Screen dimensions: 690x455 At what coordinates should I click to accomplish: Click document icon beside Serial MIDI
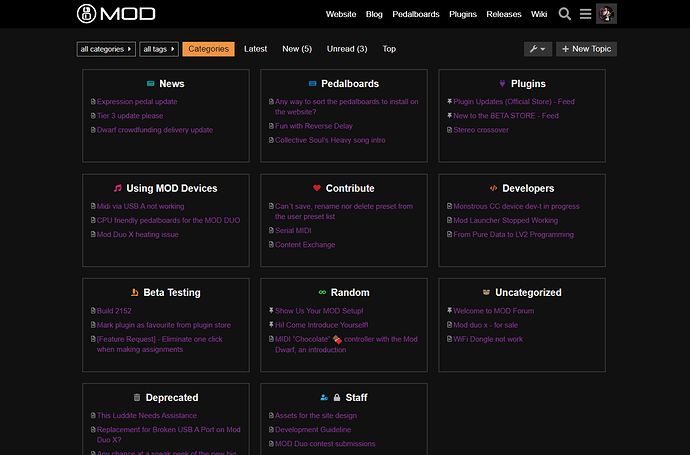pos(271,231)
